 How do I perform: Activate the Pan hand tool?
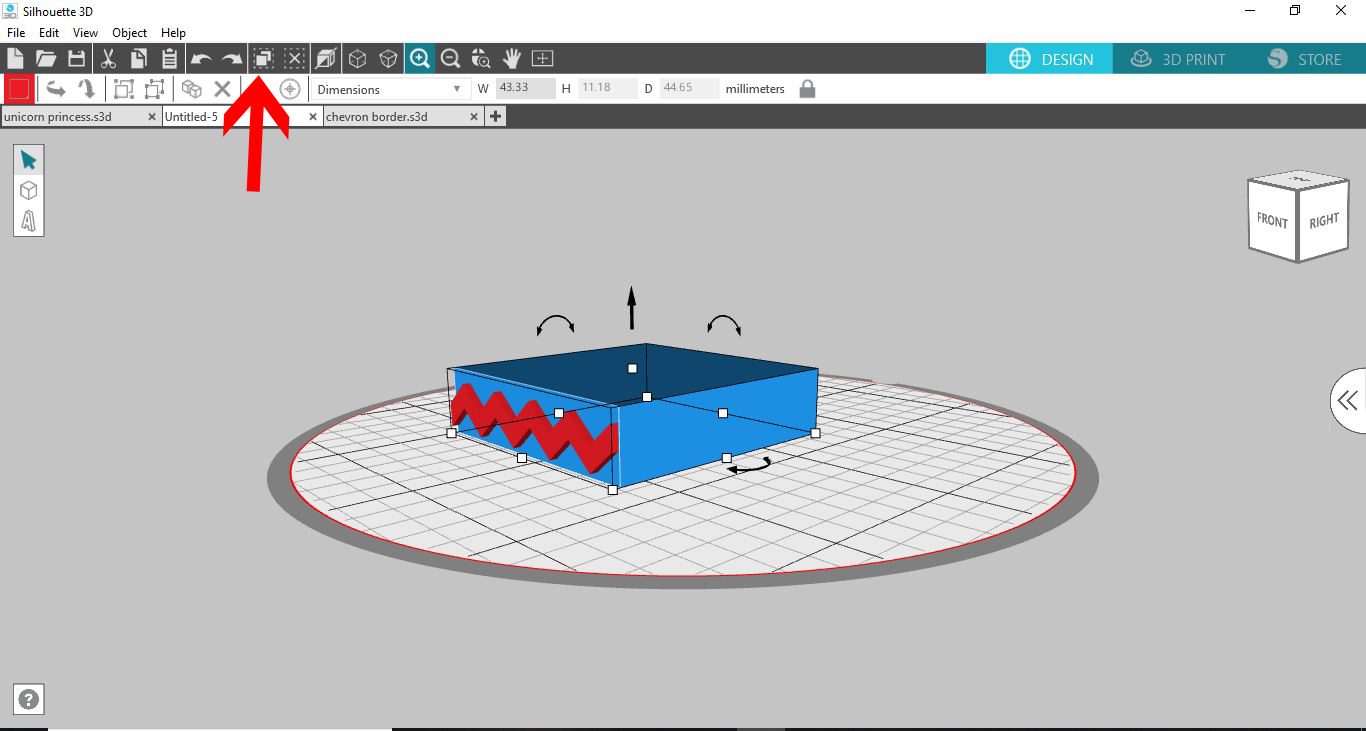click(512, 59)
